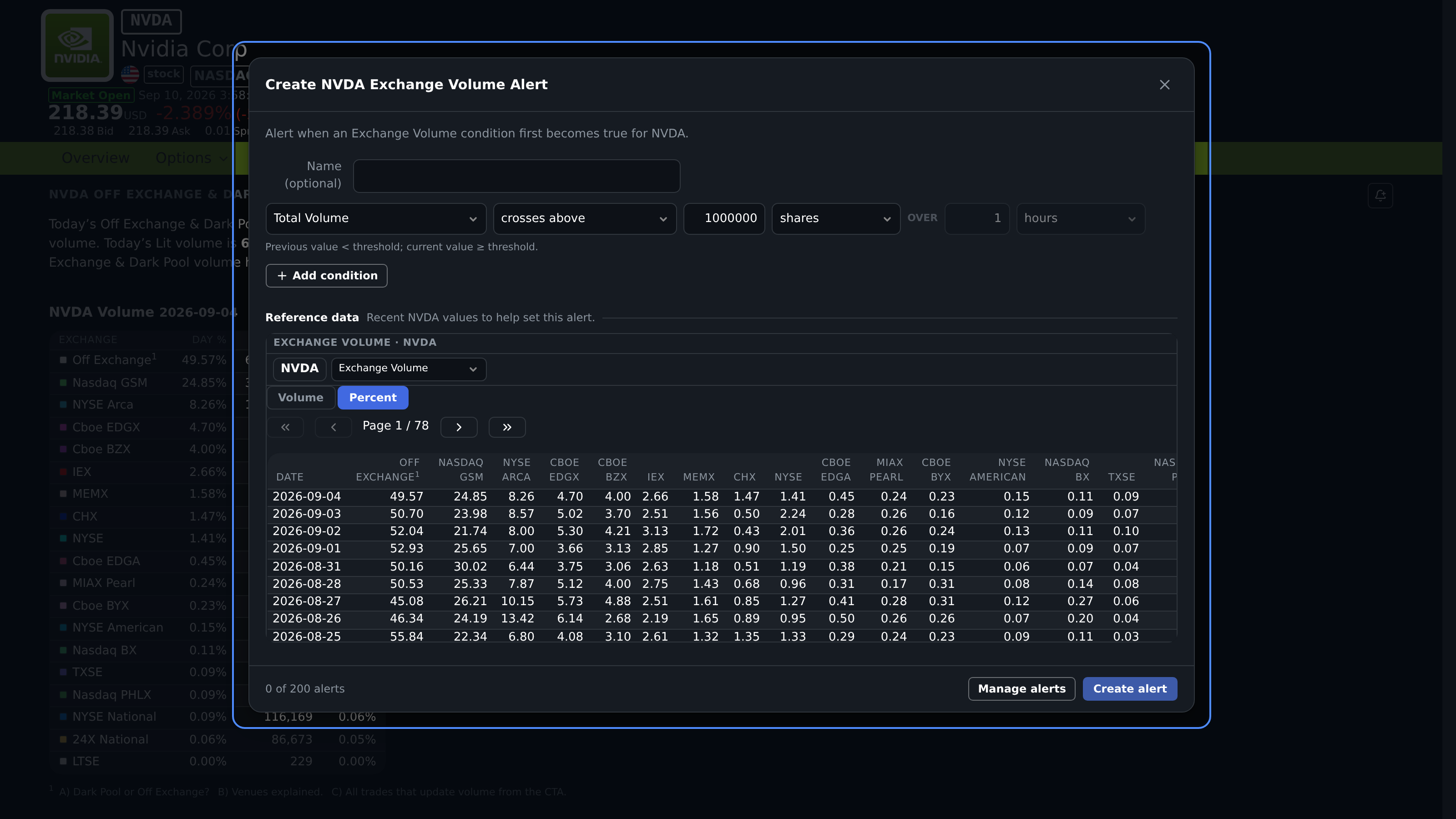Open the Overview tab in background page
Viewport: 1456px width, 819px height.
[x=96, y=158]
